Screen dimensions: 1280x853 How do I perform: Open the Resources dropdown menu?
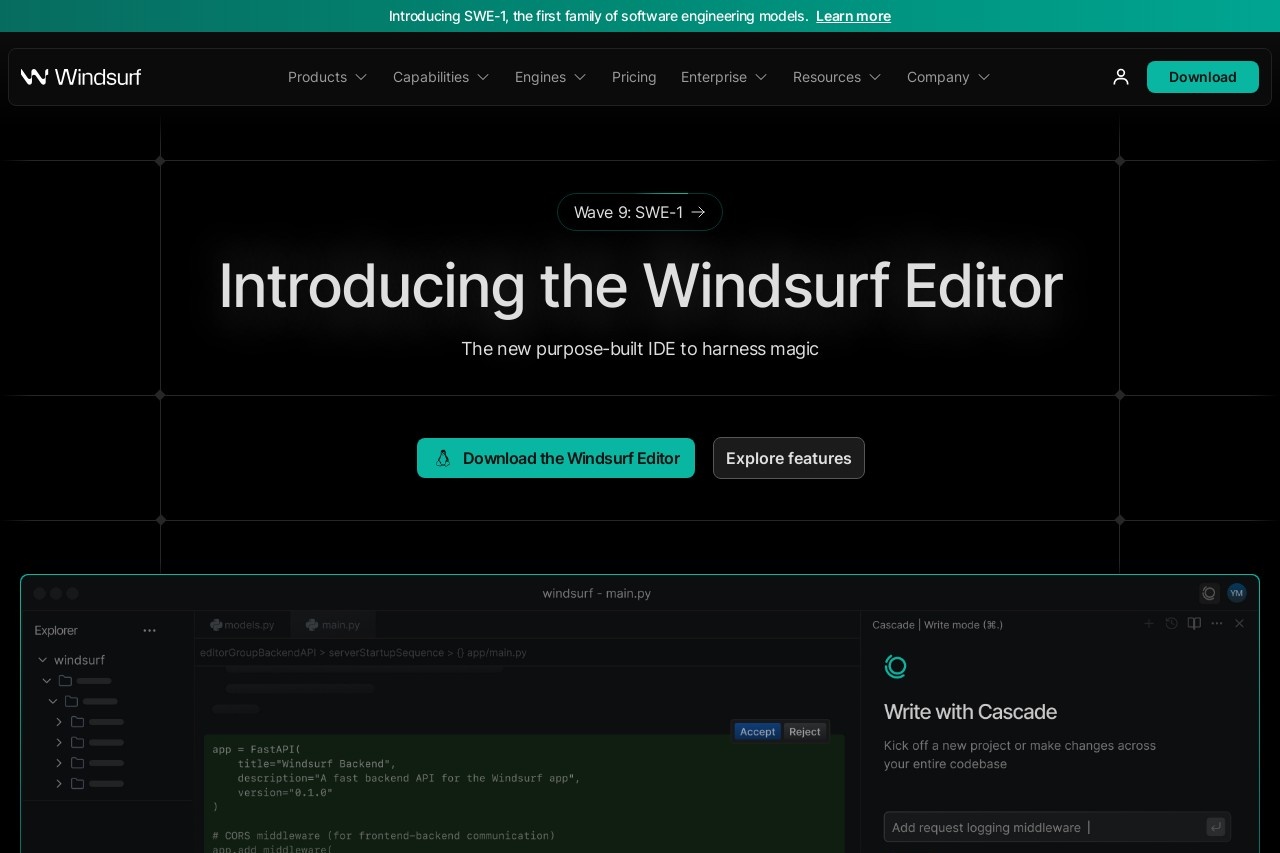tap(837, 77)
